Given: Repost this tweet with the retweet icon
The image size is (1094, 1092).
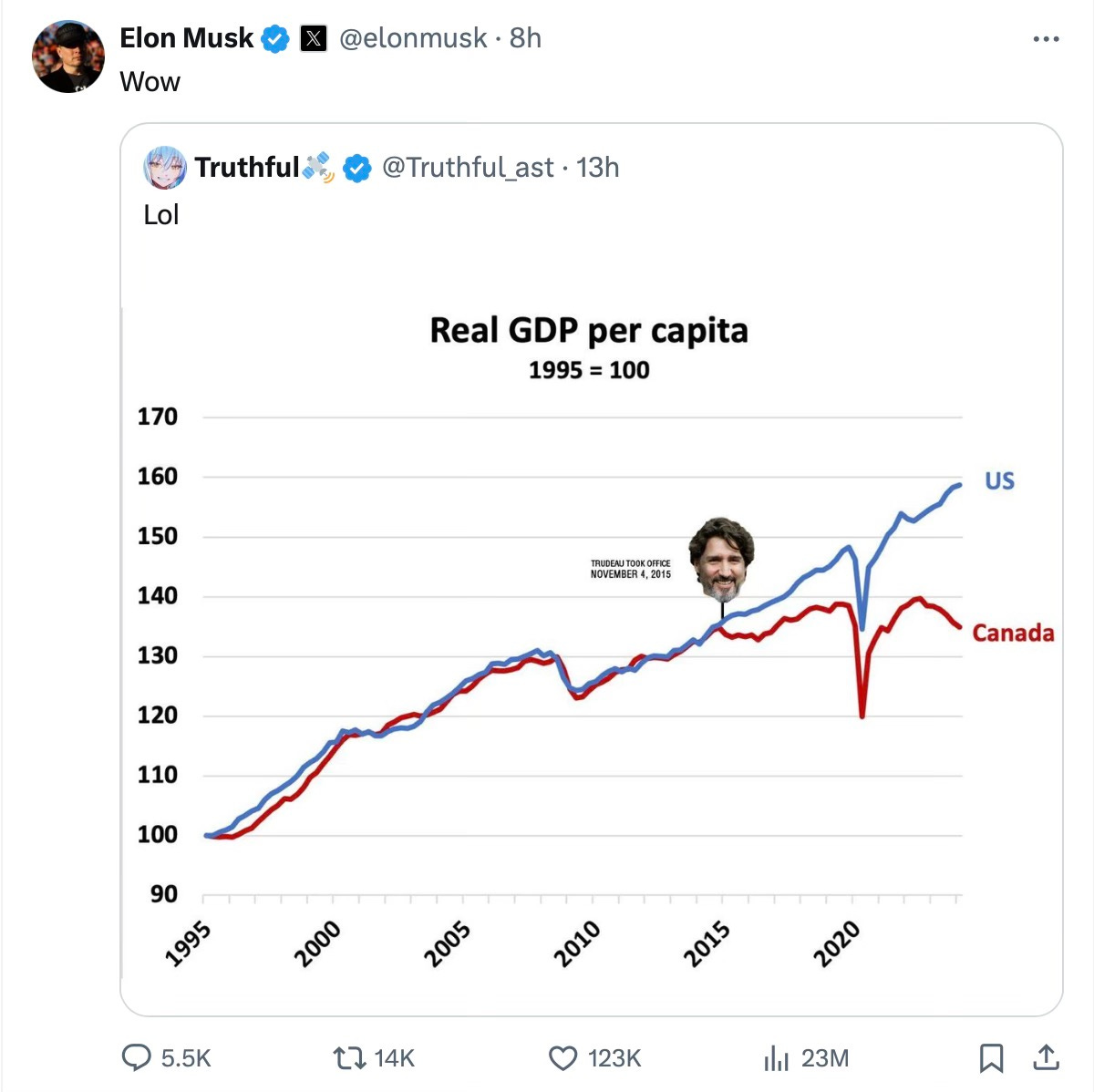Looking at the screenshot, I should pos(347,1057).
